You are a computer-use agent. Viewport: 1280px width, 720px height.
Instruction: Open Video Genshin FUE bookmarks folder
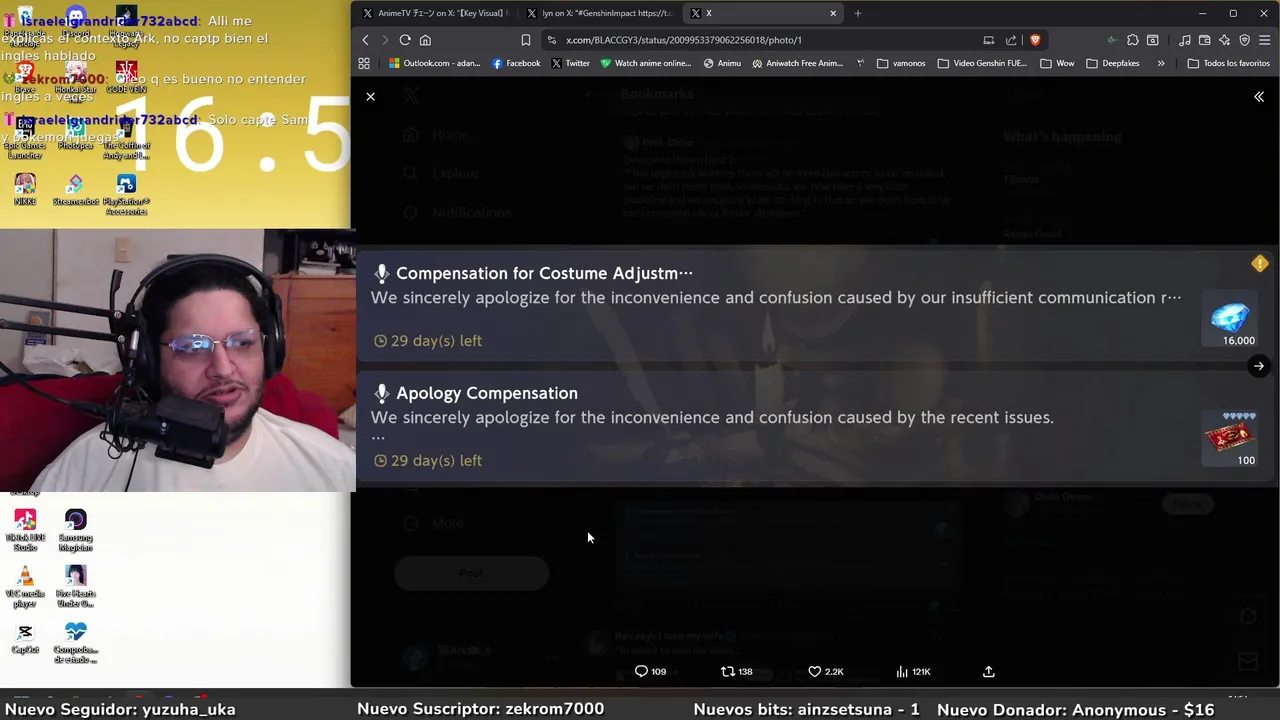[984, 63]
